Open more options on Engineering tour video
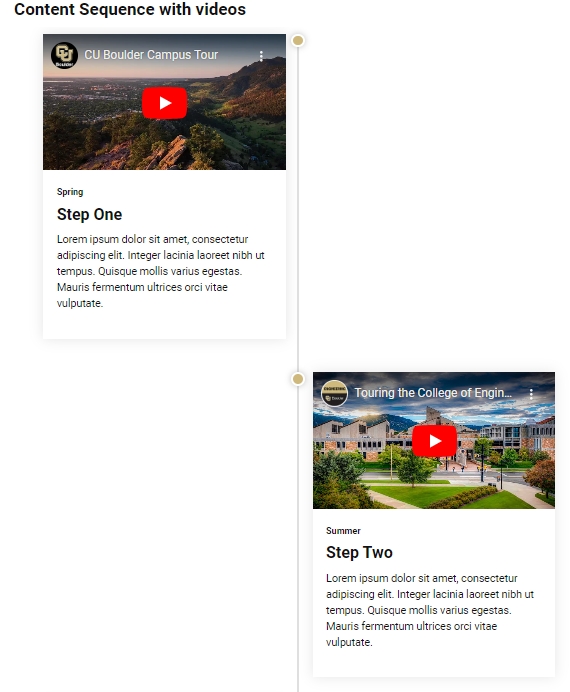570x692 pixels. tap(531, 394)
